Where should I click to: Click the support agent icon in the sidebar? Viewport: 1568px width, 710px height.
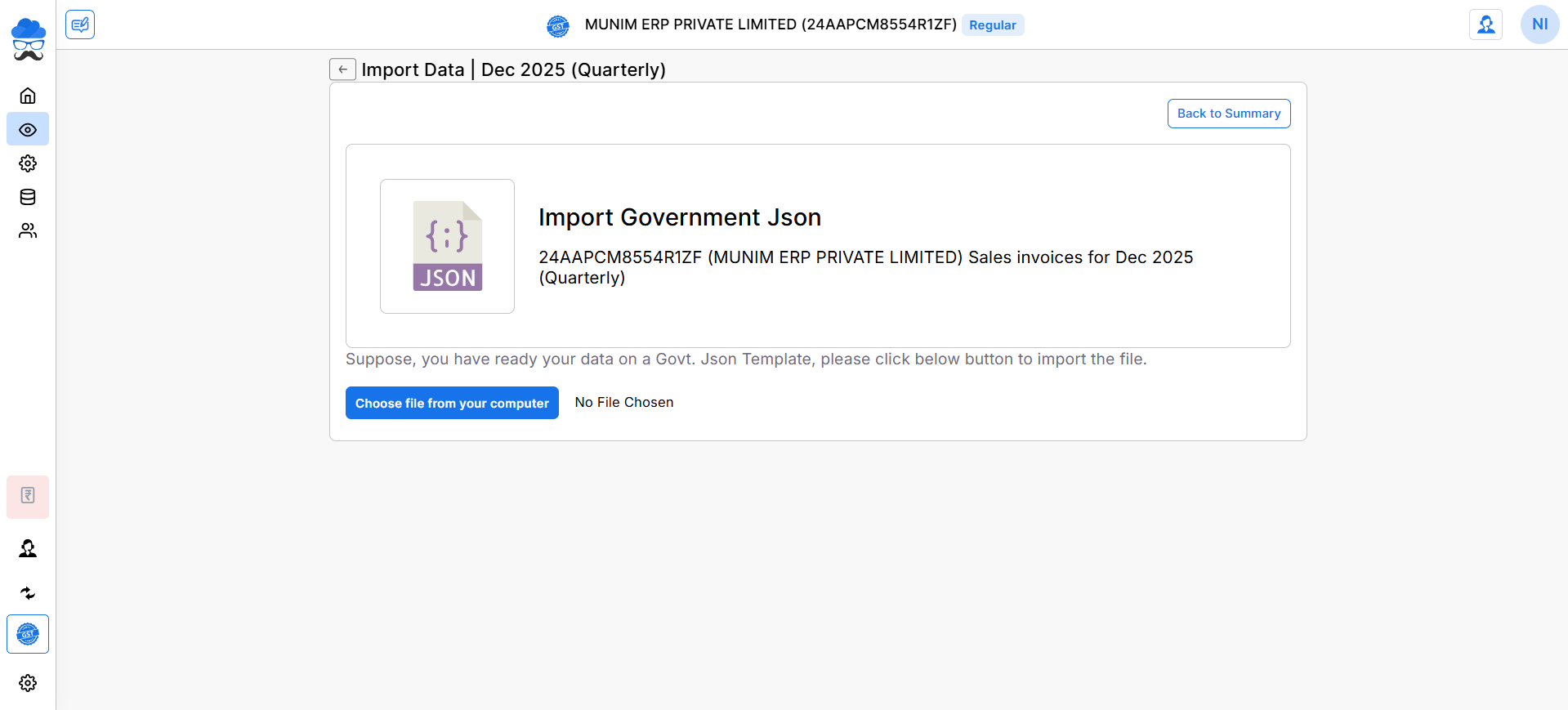click(28, 548)
